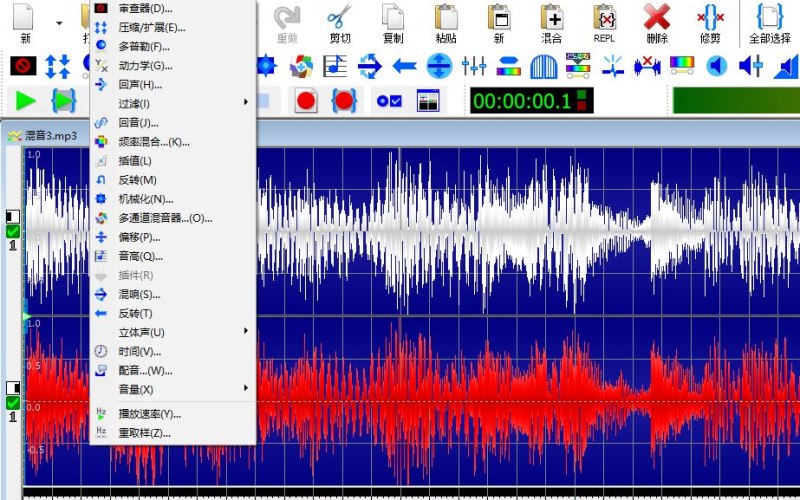Click the Trim (修剪) icon
This screenshot has height=500, width=800.
(x=710, y=18)
